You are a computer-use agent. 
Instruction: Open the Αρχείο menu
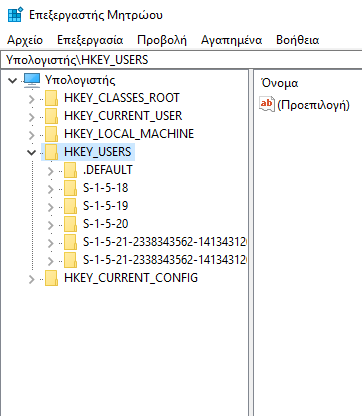(x=25, y=40)
